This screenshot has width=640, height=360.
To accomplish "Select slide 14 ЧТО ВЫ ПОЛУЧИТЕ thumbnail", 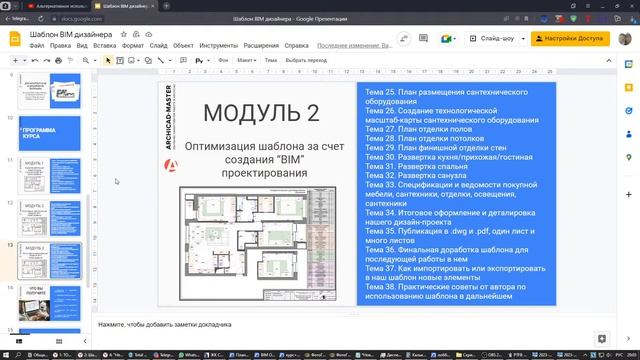I will pos(49,303).
